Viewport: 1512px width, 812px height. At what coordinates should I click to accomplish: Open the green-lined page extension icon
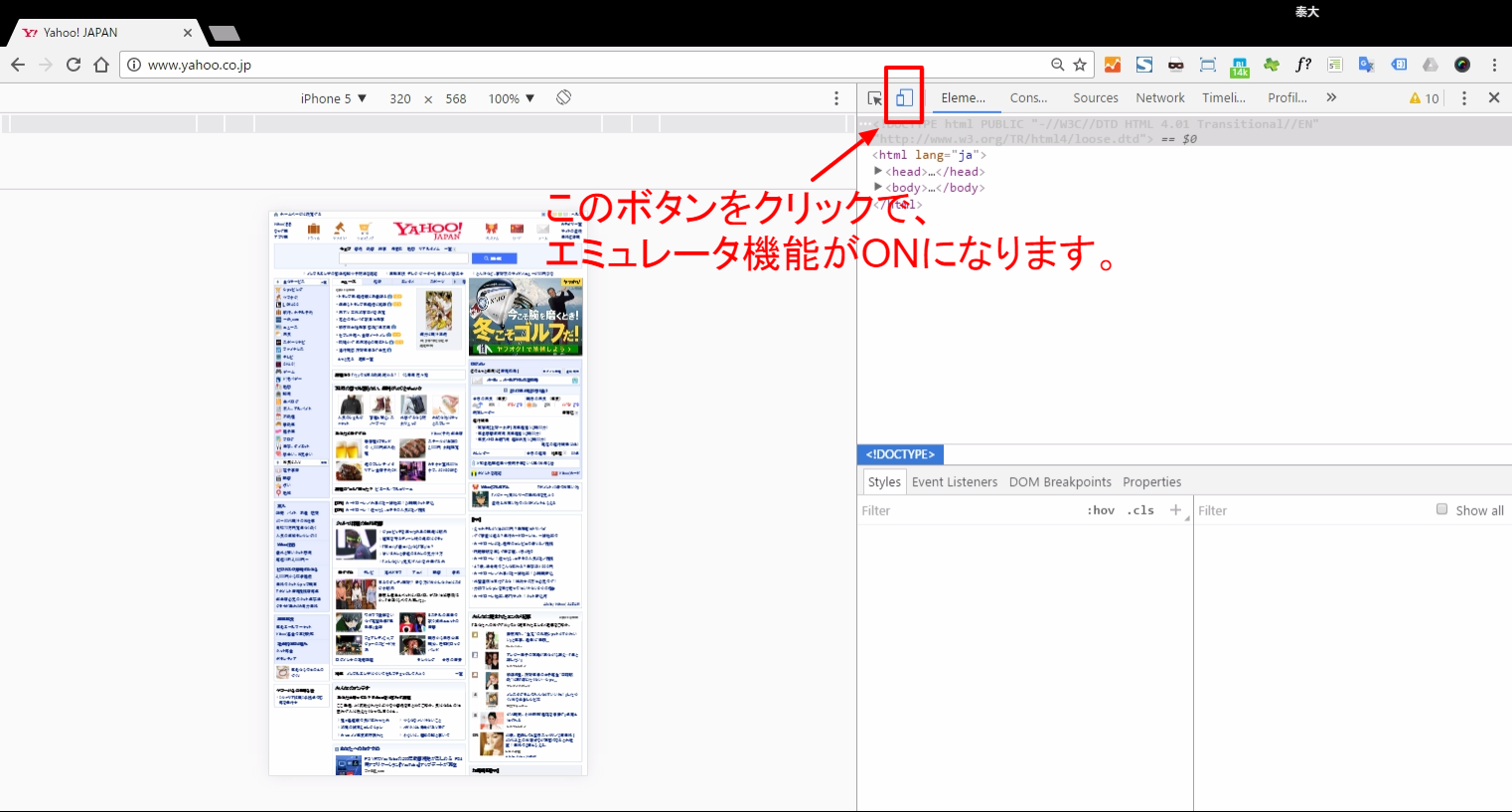[x=1335, y=65]
